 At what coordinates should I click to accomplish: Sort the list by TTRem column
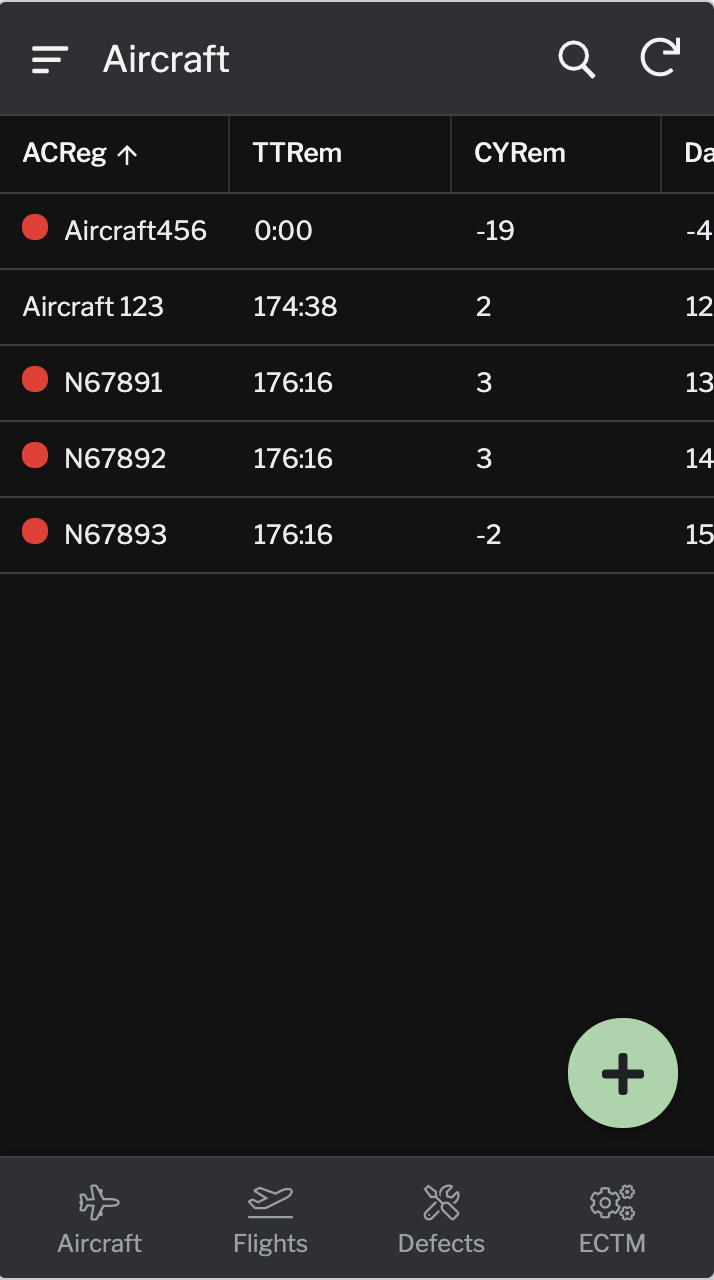pos(297,154)
